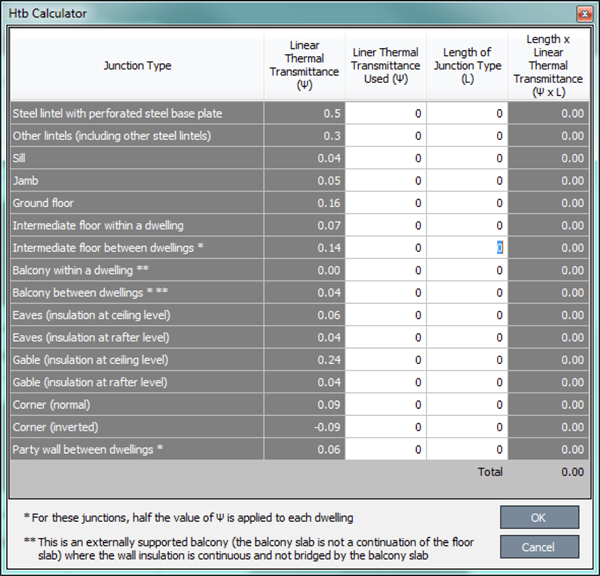Edit Transmittance Used for Balcony within a dwelling

click(x=386, y=270)
